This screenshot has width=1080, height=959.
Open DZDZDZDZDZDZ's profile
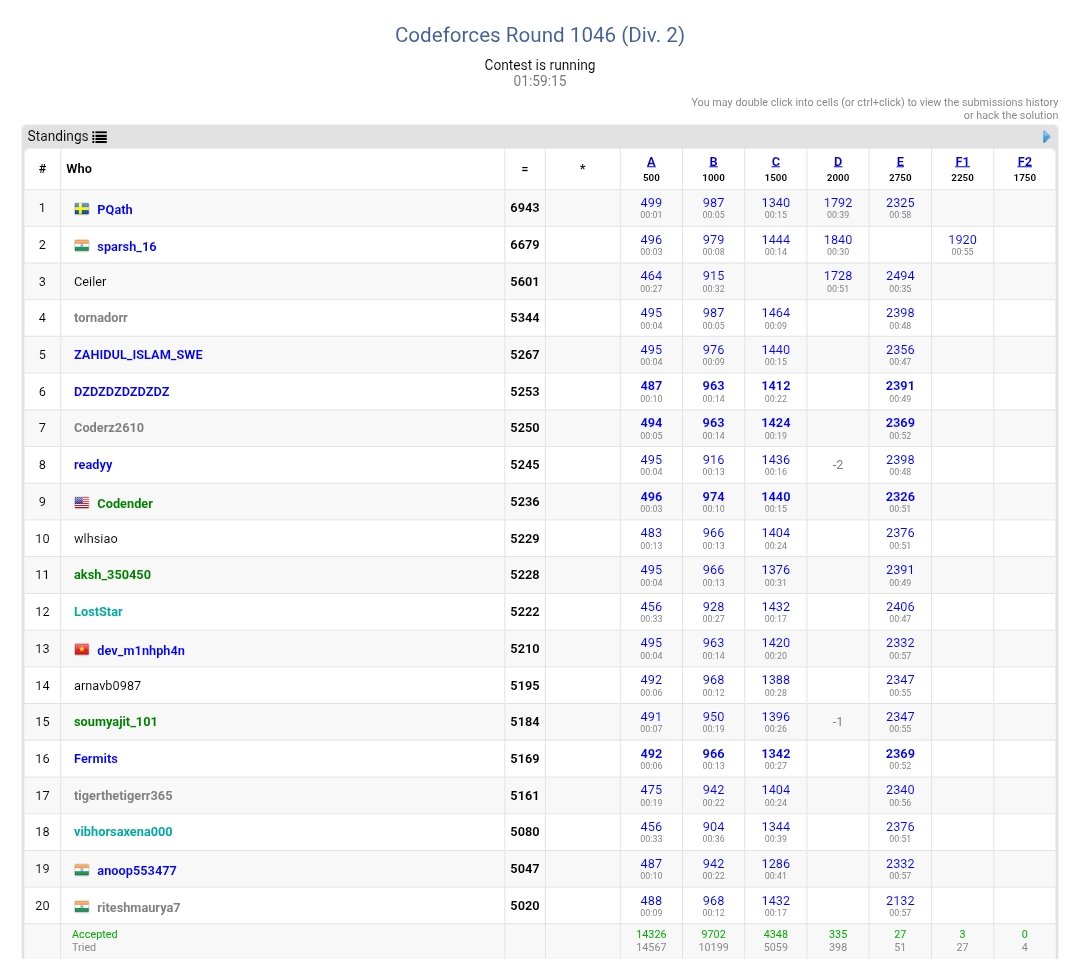121,392
